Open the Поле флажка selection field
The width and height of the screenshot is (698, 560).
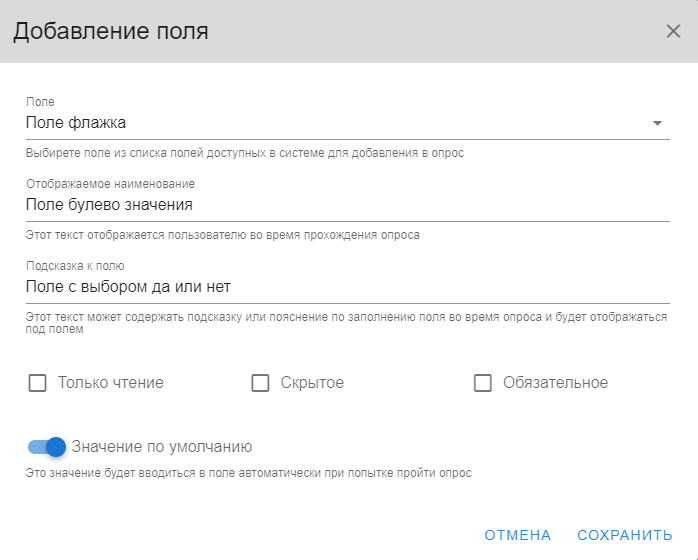(348, 123)
